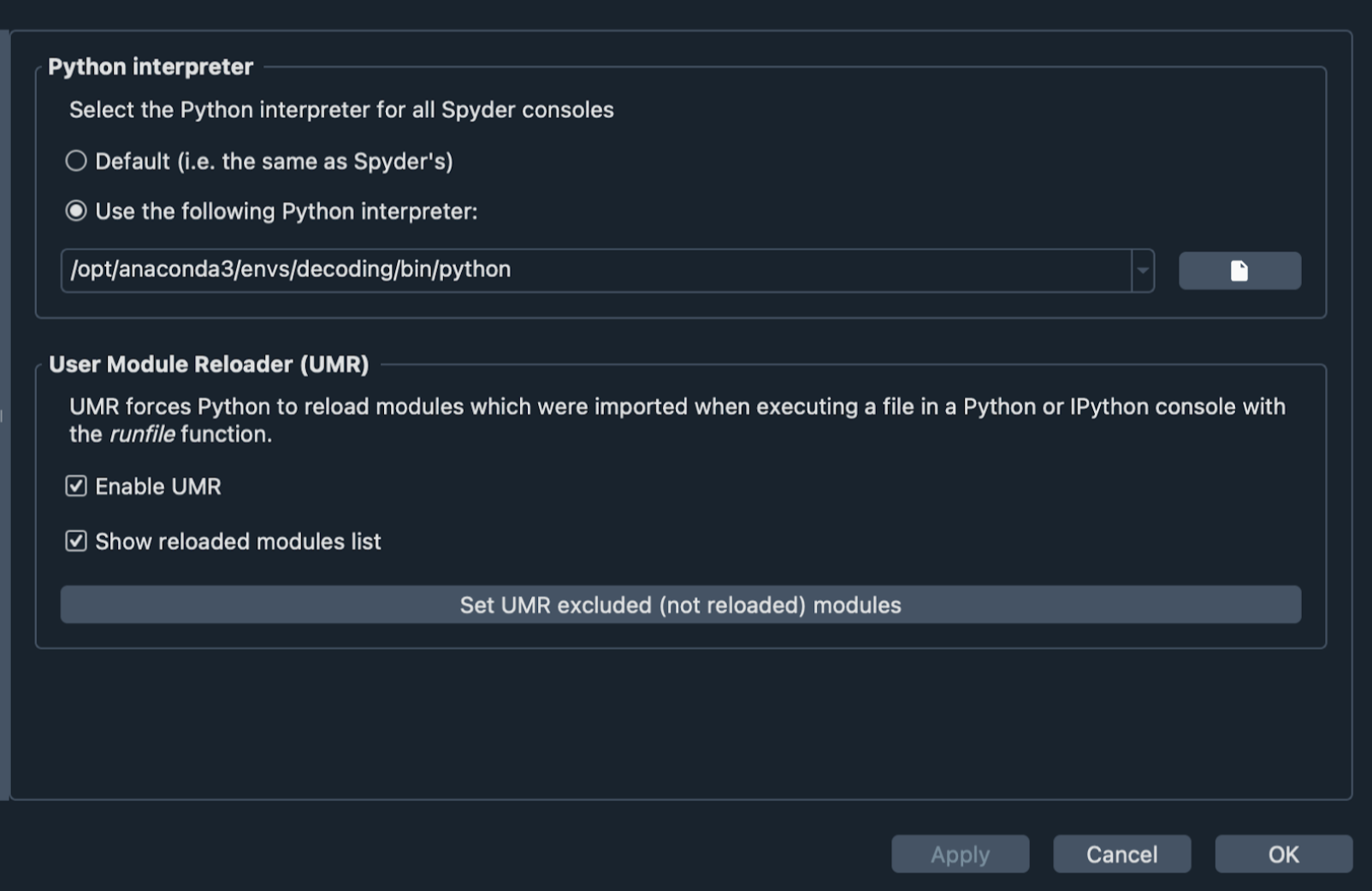Image resolution: width=1372 pixels, height=891 pixels.
Task: Click the User Module Reloader (UMR) heading
Action: coord(209,364)
